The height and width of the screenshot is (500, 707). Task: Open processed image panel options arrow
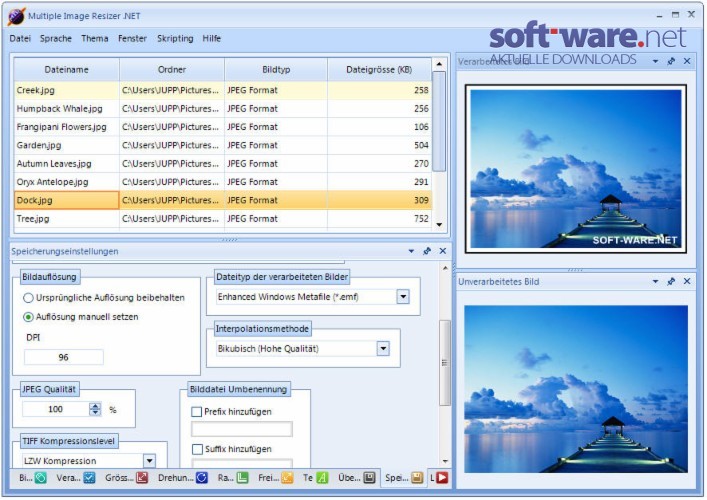coord(656,61)
